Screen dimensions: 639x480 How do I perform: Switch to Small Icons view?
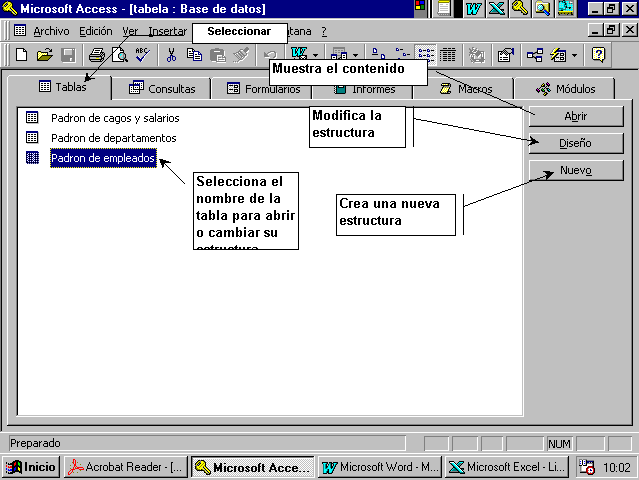point(403,55)
